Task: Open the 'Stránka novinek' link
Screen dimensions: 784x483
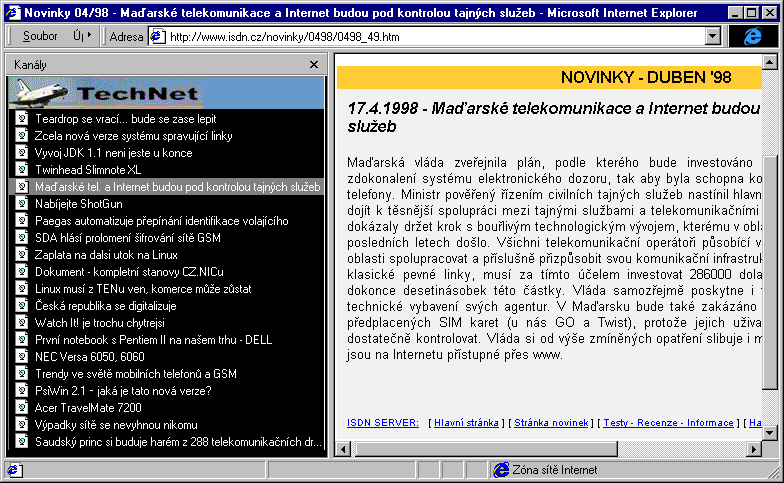Action: point(553,423)
